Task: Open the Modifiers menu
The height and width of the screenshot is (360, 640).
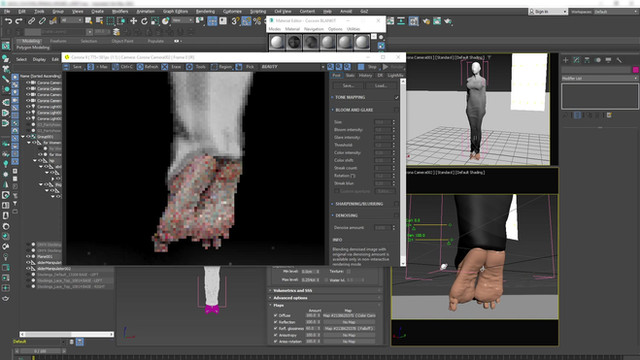Action: tap(120, 11)
